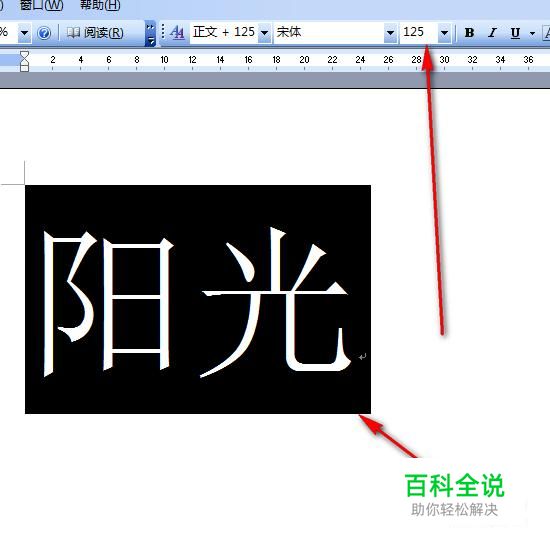This screenshot has width=550, height=550.
Task: Open the 帮助(H) menu
Action: click(x=100, y=5)
